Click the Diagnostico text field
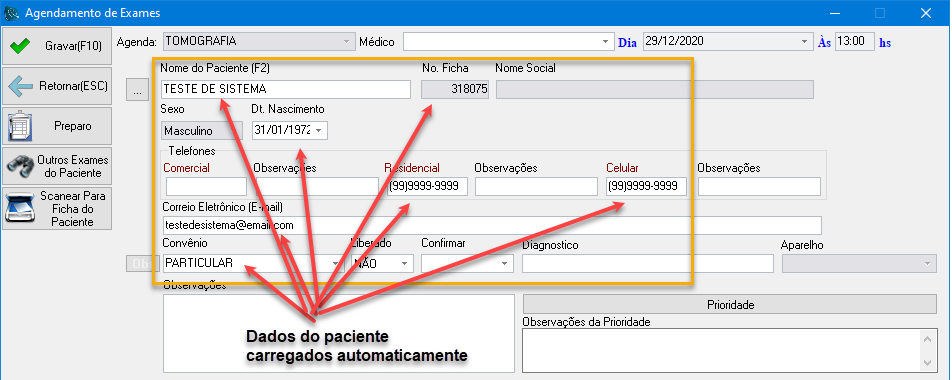 point(648,263)
